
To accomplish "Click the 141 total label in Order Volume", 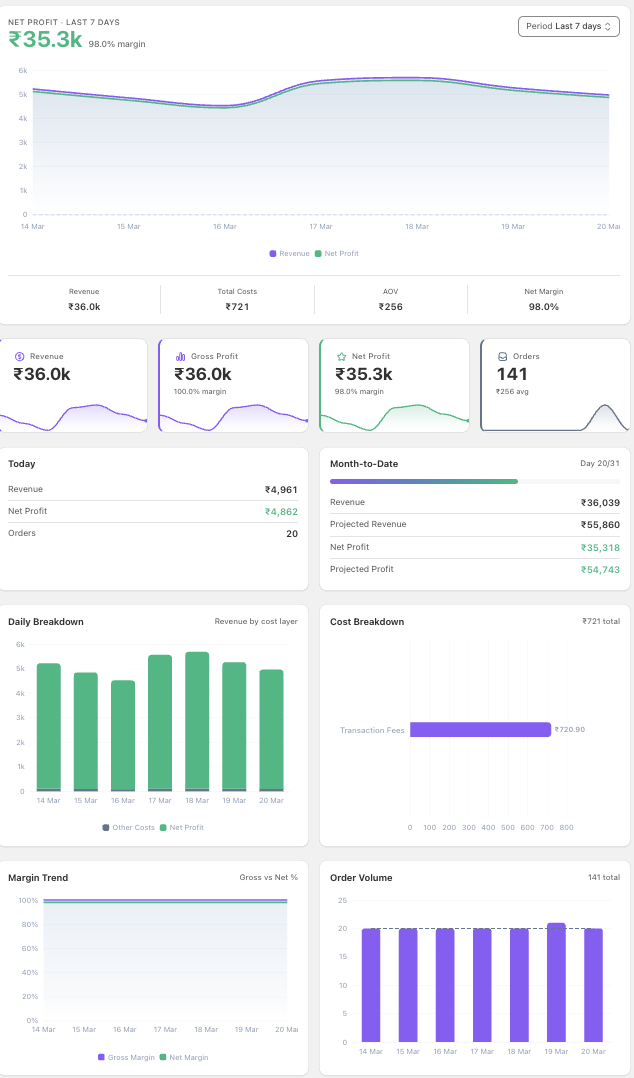I will (604, 877).
